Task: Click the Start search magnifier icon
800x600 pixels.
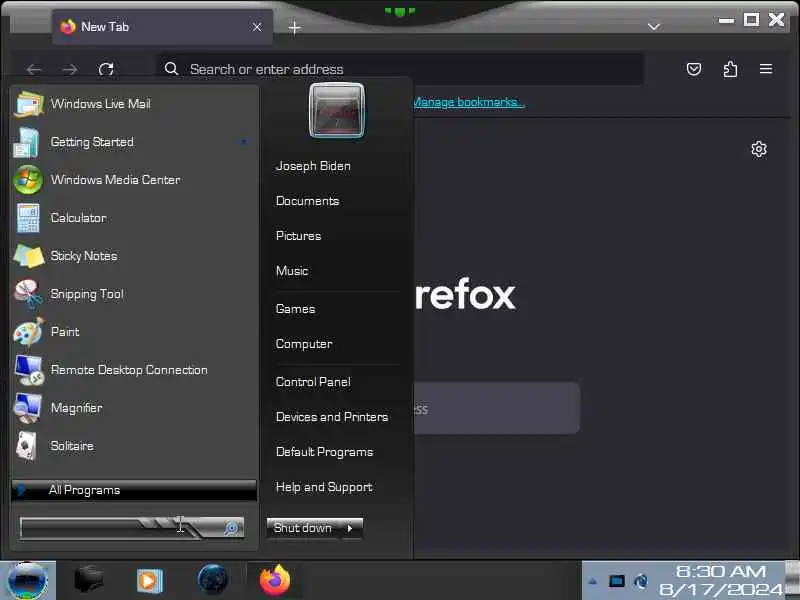Action: click(232, 528)
